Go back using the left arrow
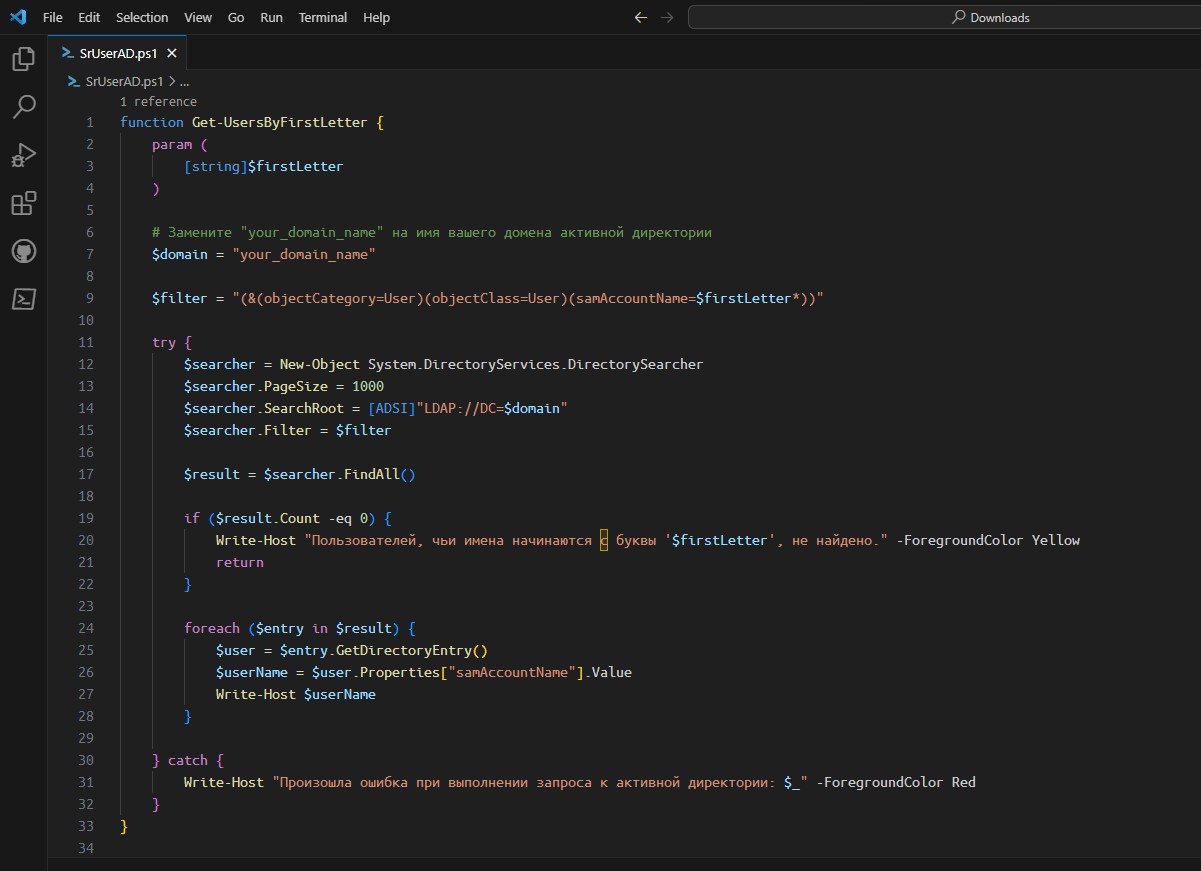 coord(641,17)
